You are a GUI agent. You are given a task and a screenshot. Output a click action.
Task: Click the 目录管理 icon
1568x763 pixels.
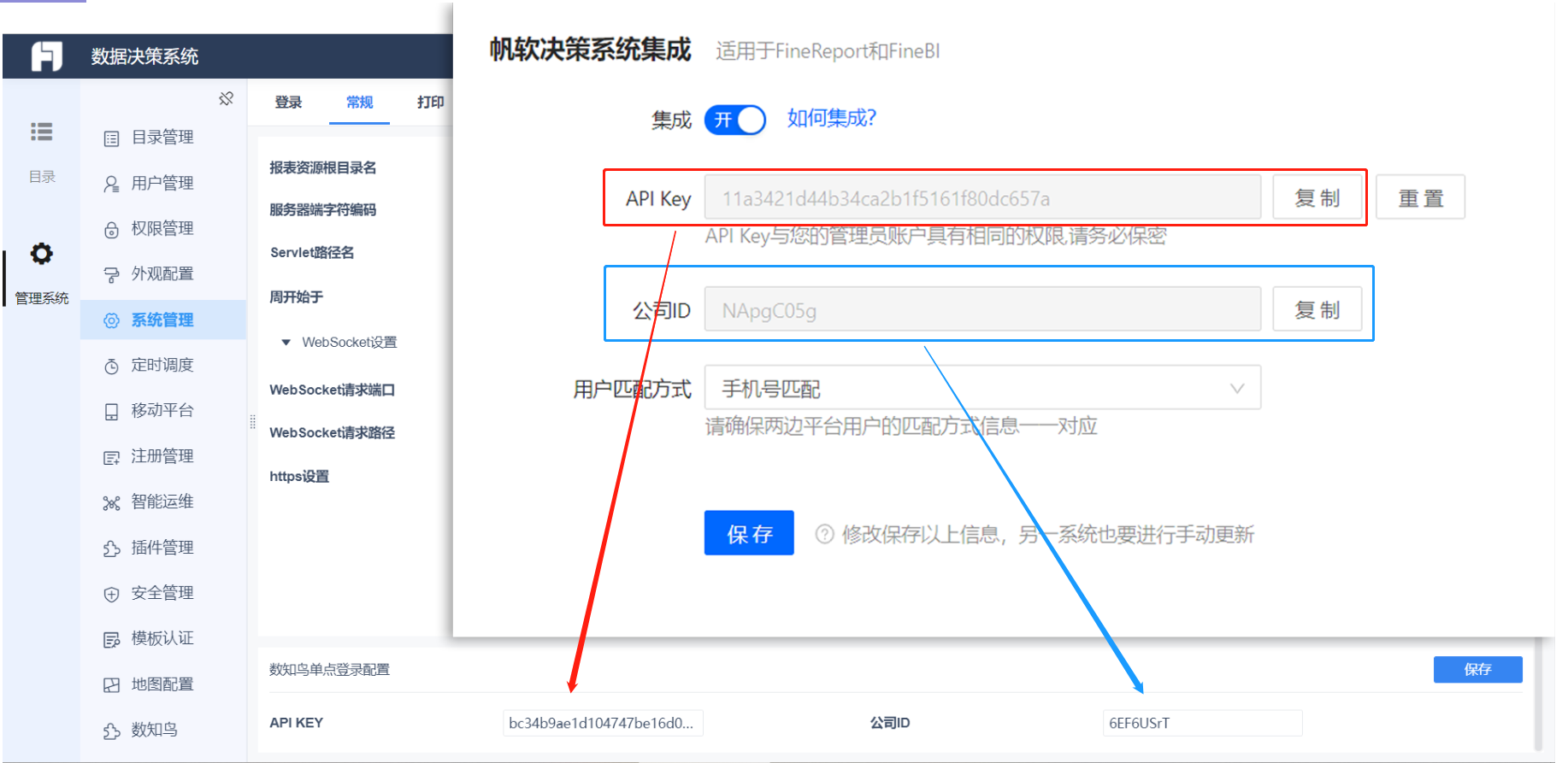111,138
